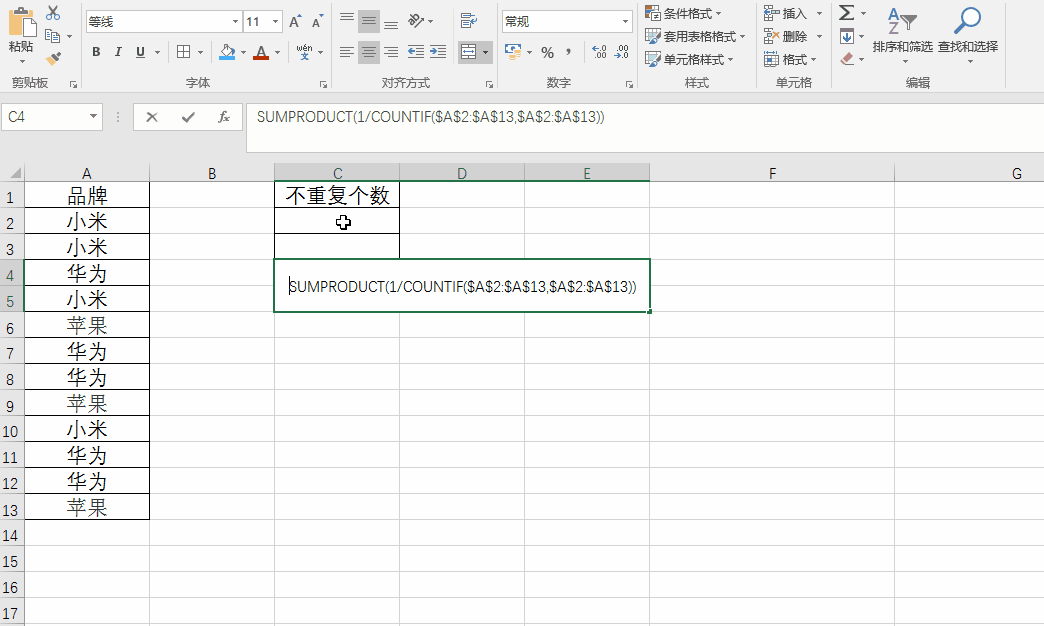The height and width of the screenshot is (626, 1044).
Task: Click the text Orientation icon
Action: pyautogui.click(x=416, y=21)
